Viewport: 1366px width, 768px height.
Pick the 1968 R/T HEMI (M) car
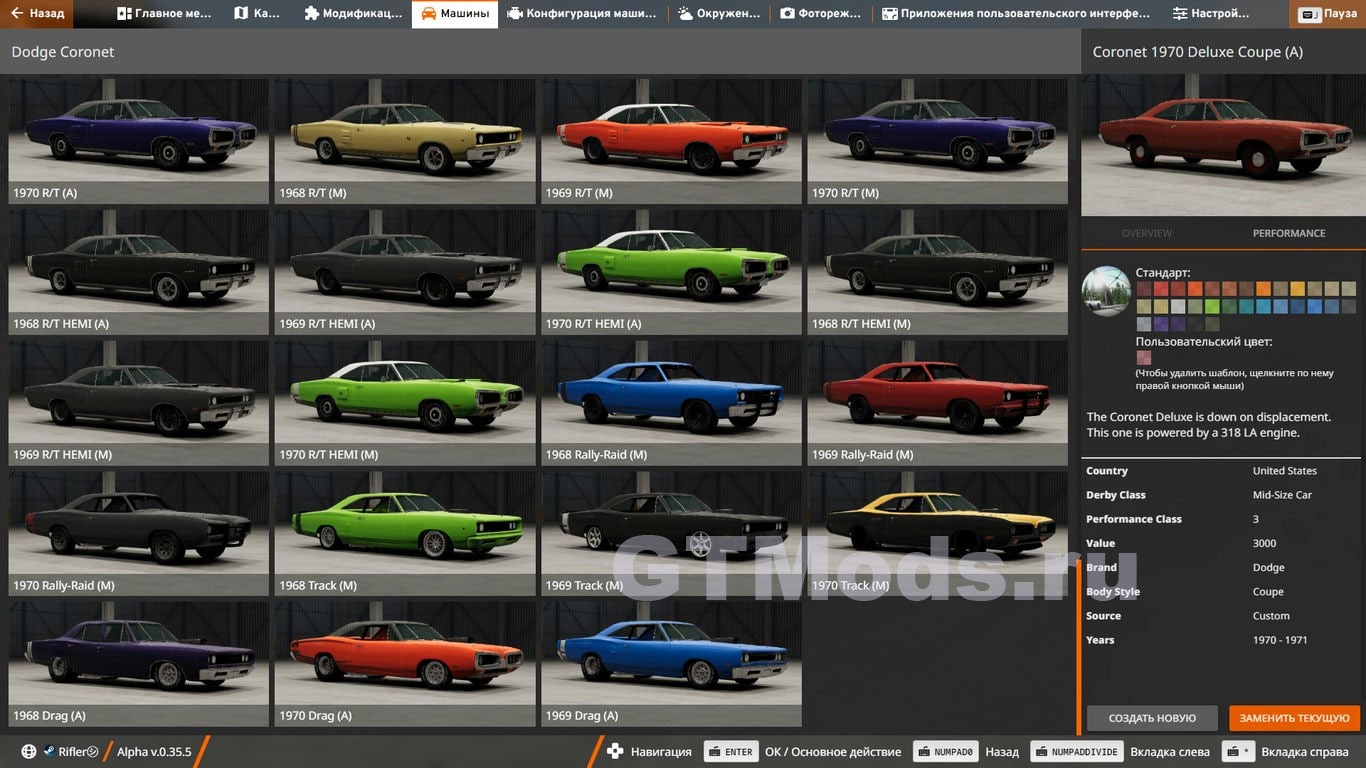pos(938,272)
